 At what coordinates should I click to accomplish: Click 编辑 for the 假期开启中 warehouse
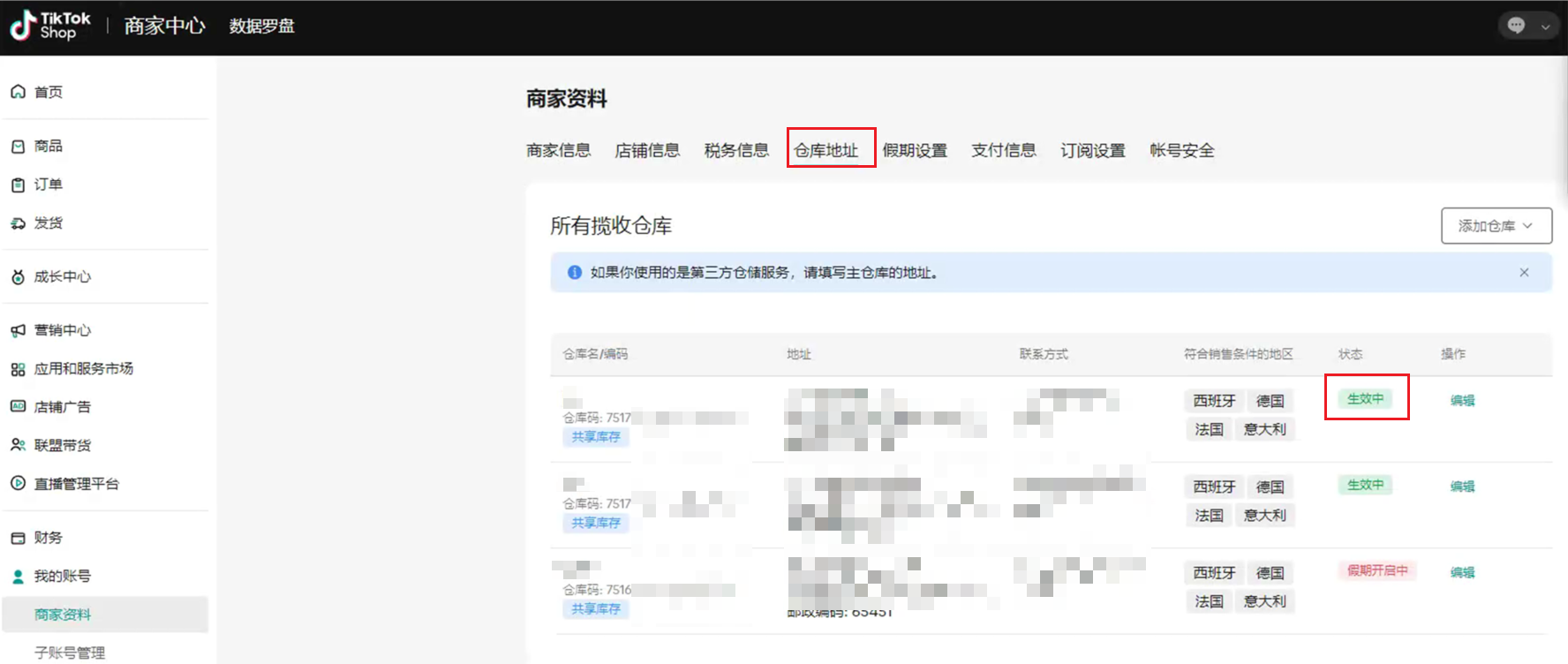[1462, 572]
